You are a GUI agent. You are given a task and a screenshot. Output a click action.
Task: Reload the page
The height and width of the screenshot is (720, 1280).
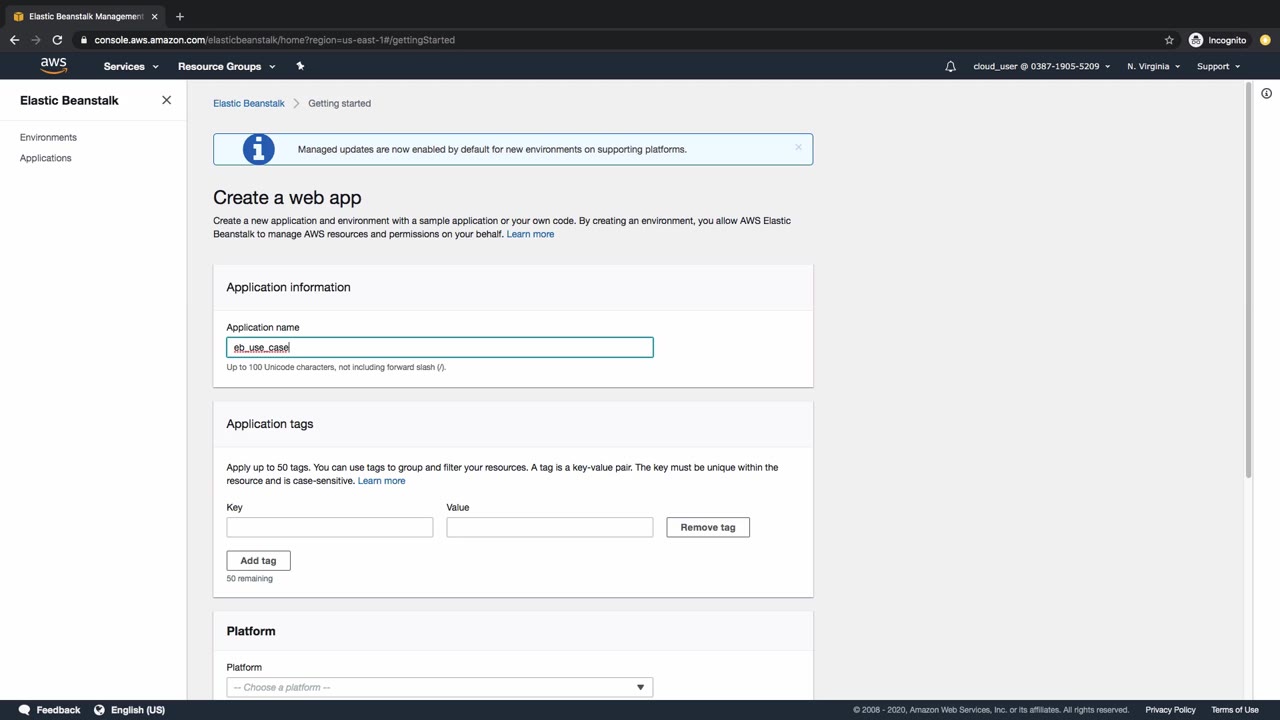pos(57,40)
